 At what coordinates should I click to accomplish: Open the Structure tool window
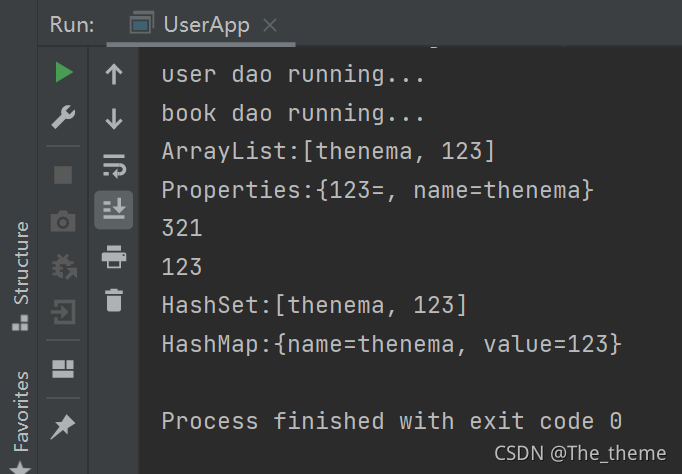coord(20,276)
